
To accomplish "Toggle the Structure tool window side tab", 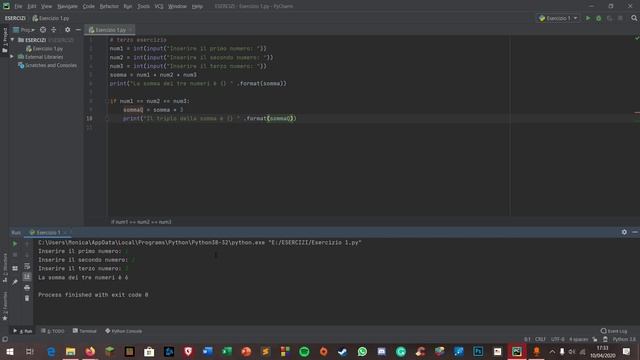I will [4, 267].
